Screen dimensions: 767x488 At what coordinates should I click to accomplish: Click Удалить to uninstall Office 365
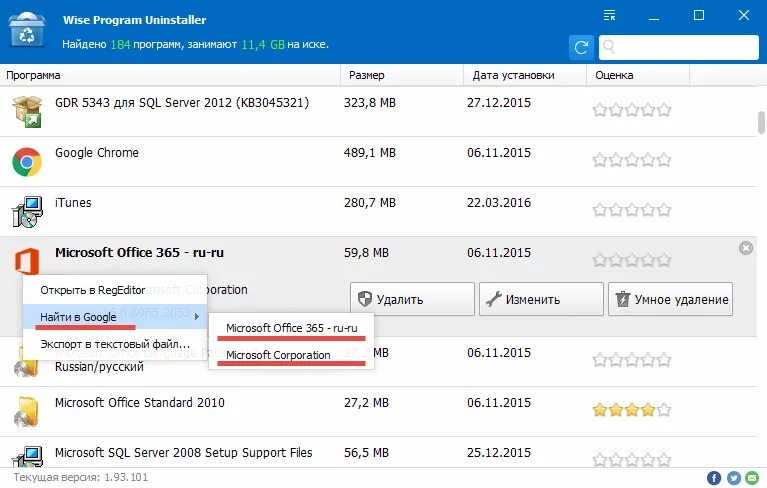412,299
